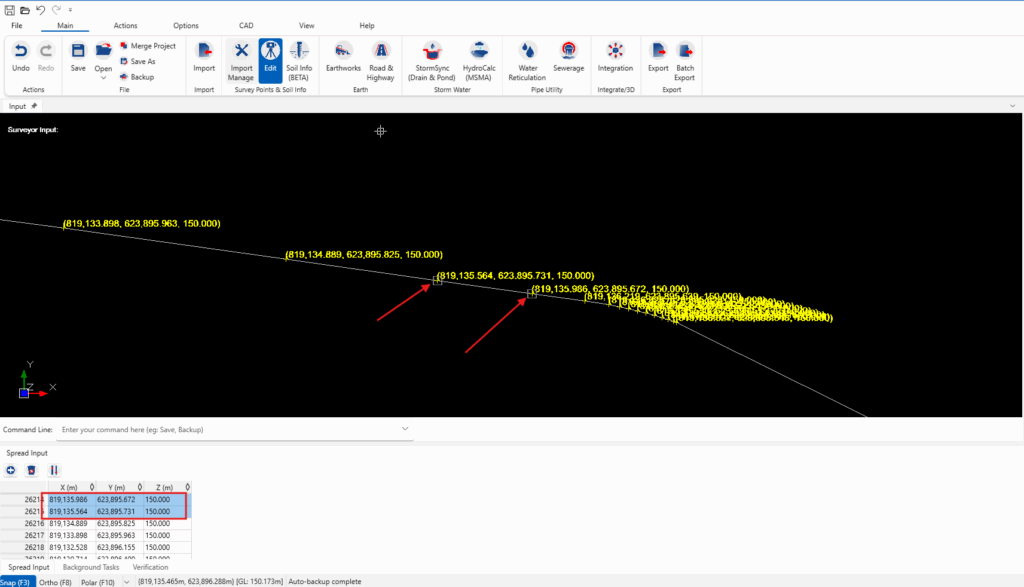This screenshot has height=587, width=1024.
Task: Open the Background Tasks tab
Action: point(91,566)
